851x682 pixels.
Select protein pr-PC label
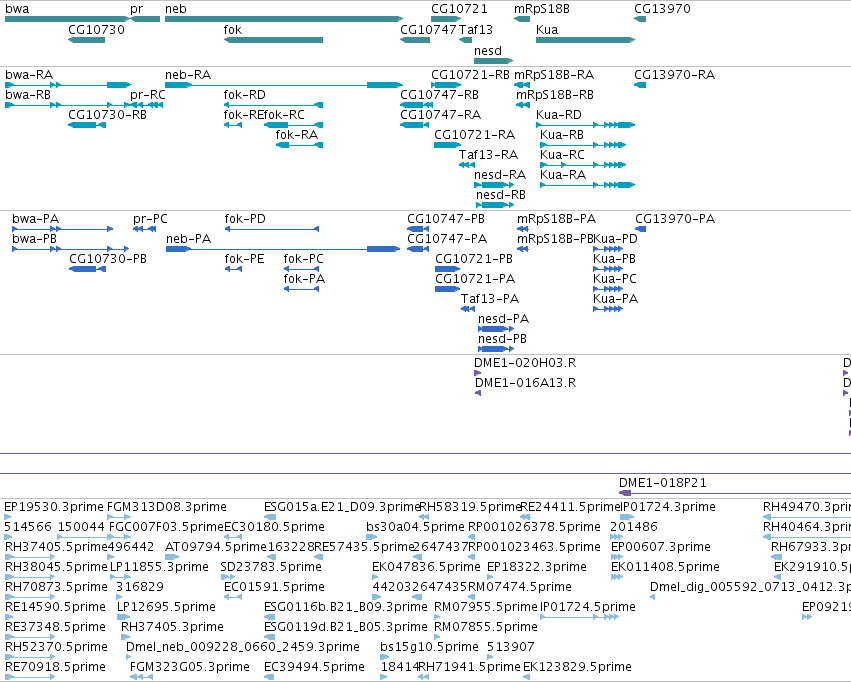150,219
